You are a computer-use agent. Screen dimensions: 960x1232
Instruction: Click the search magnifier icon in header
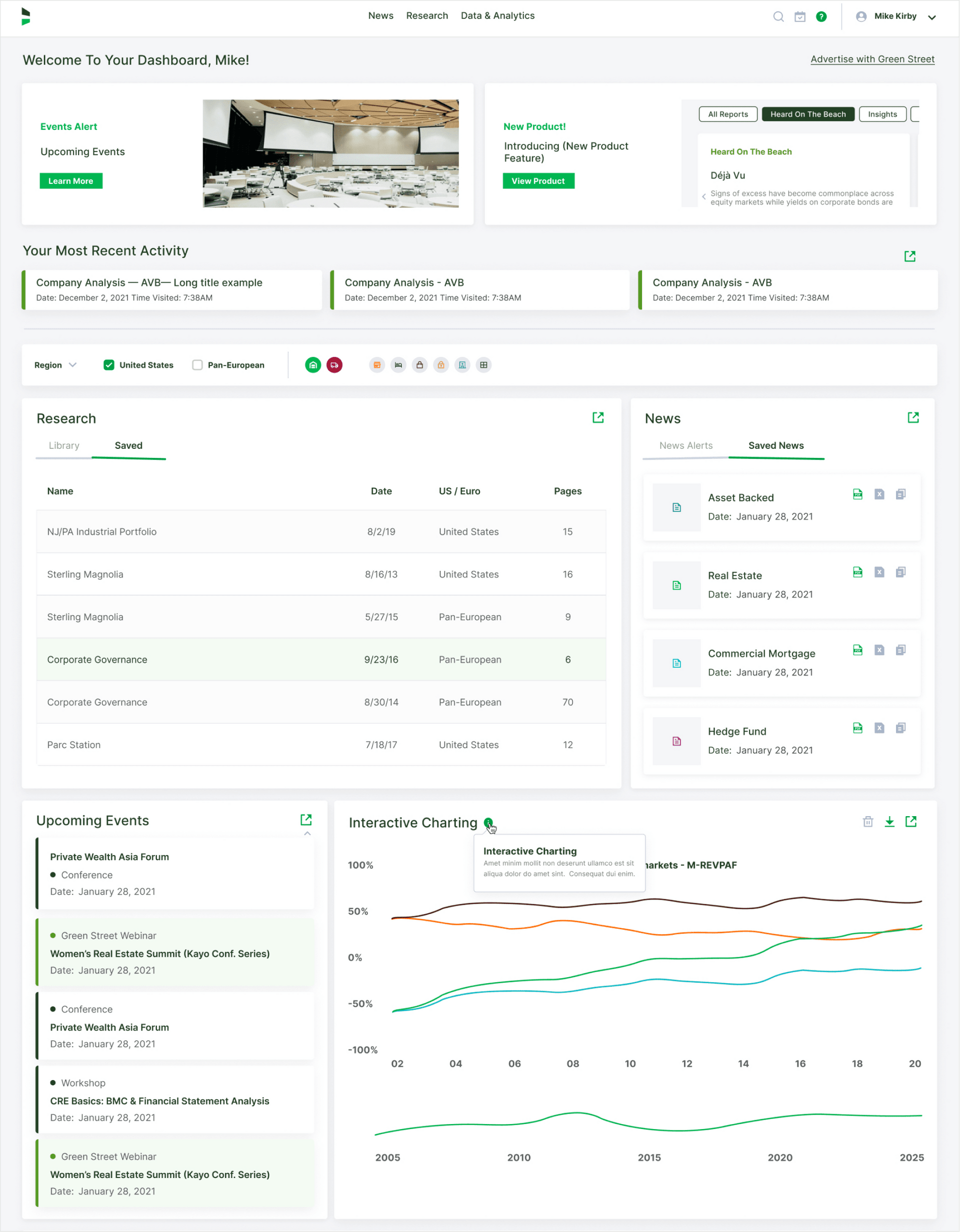click(x=778, y=16)
